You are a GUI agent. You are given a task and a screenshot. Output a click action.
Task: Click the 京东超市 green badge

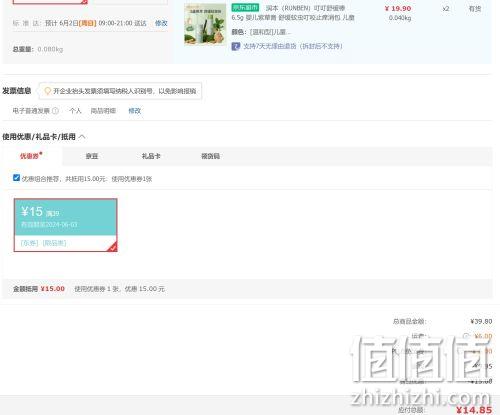point(245,7)
